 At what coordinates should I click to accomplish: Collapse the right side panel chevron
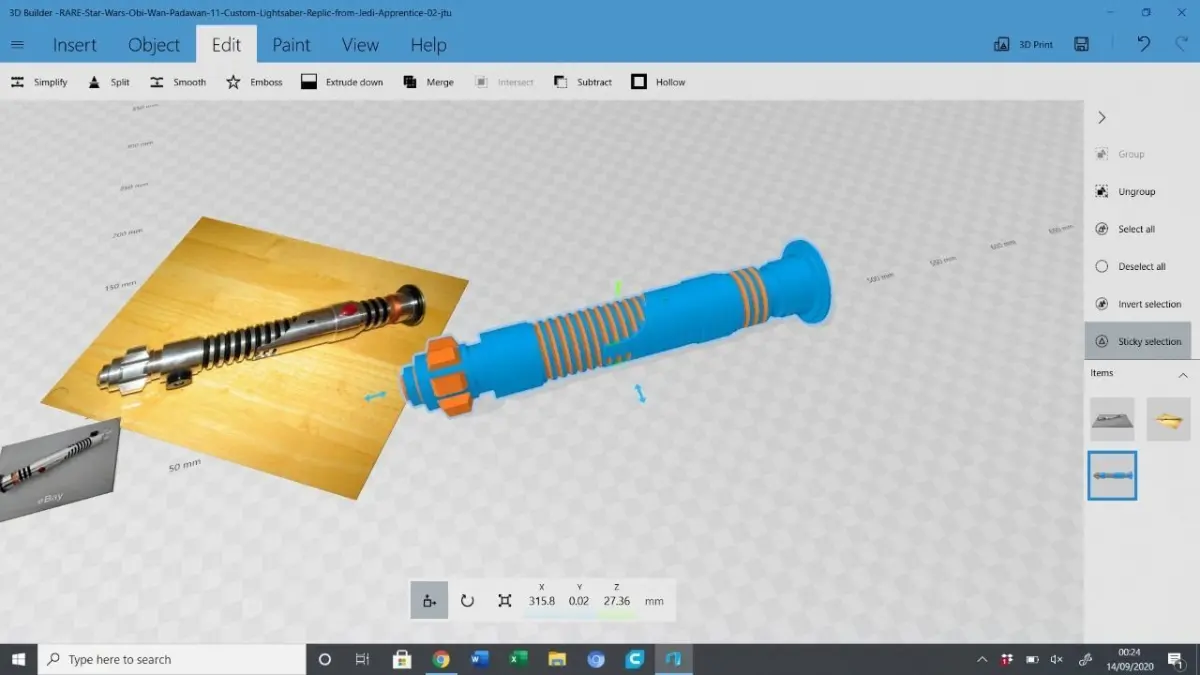[x=1102, y=117]
